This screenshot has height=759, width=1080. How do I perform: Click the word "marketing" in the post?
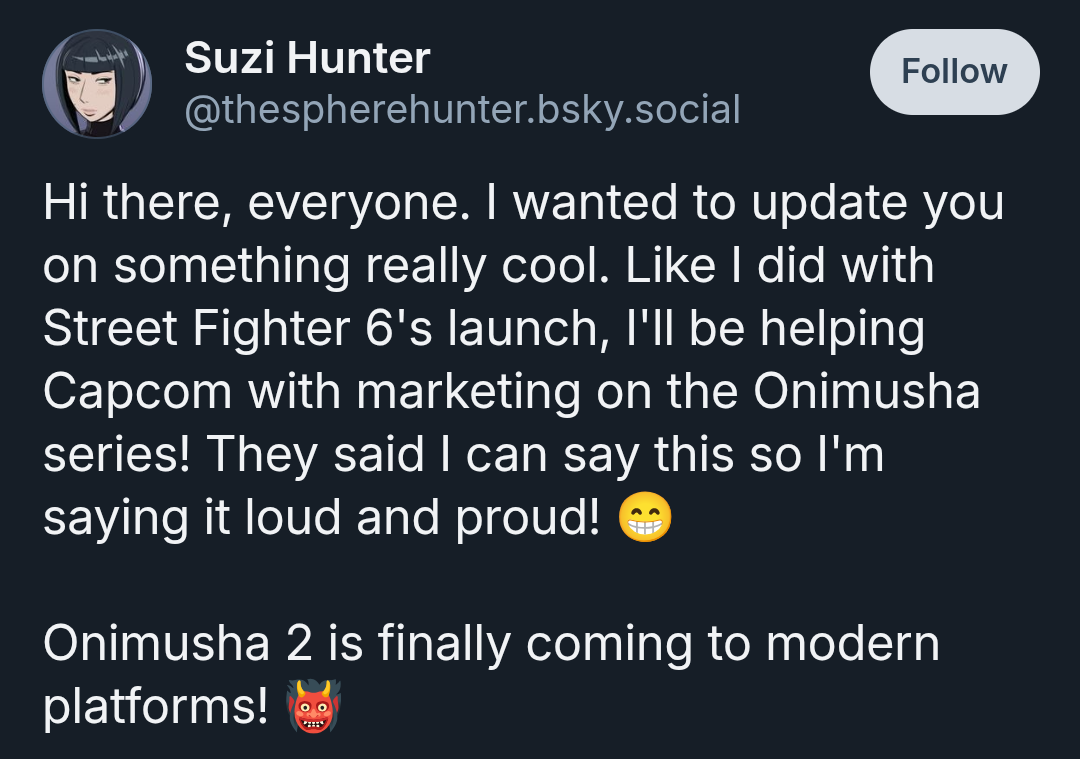[468, 393]
